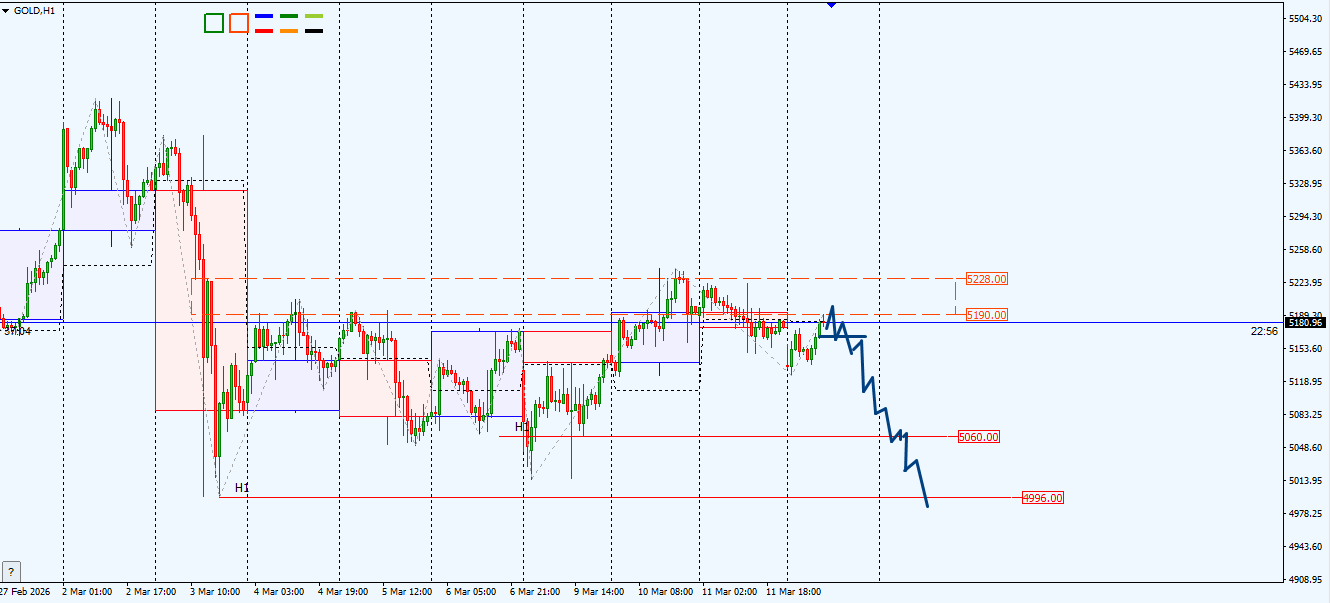Click the 4 Mar 19:00 time label
This screenshot has width=1330, height=603.
343,592
